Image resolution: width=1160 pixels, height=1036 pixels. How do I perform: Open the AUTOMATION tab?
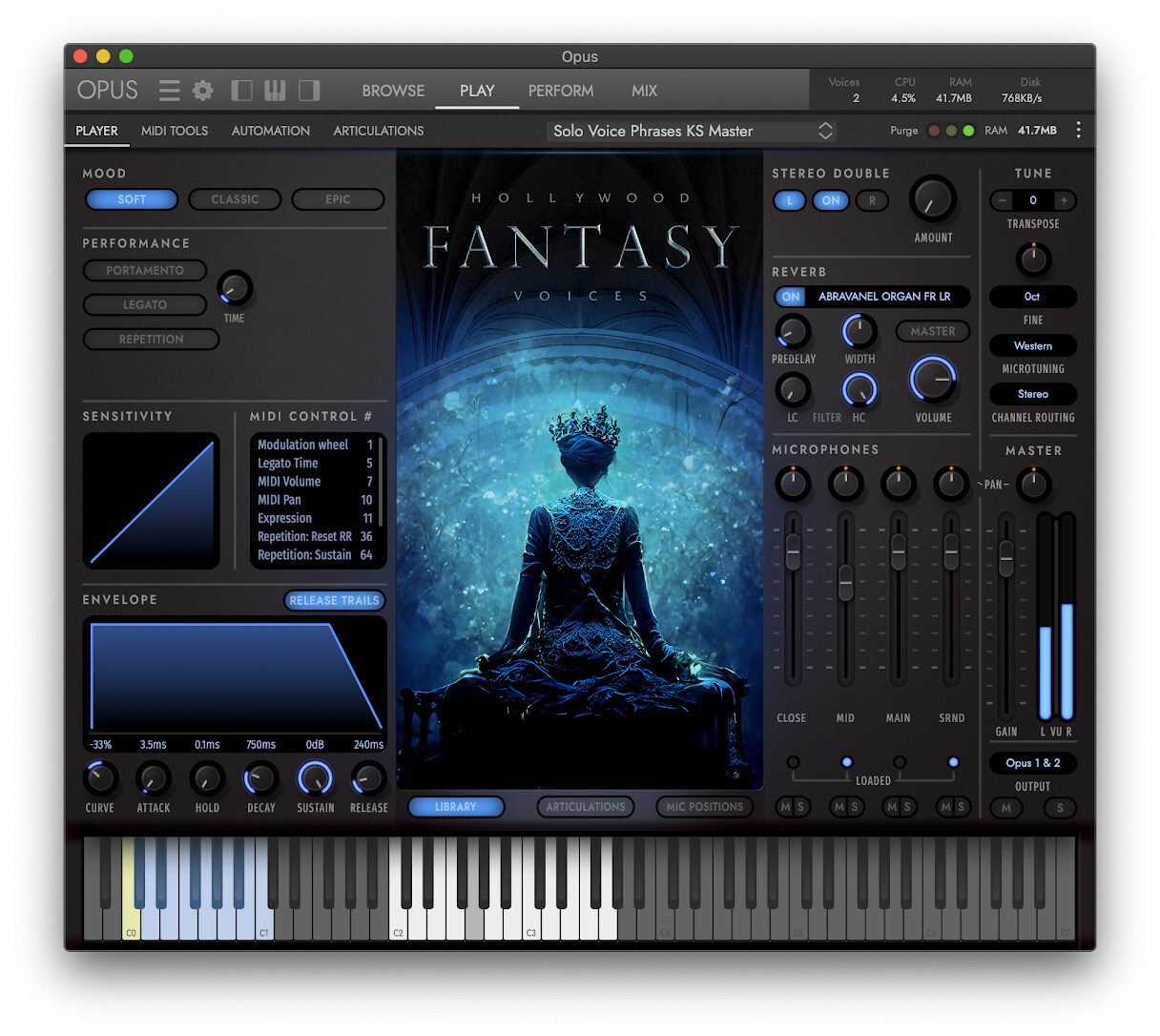(x=271, y=131)
